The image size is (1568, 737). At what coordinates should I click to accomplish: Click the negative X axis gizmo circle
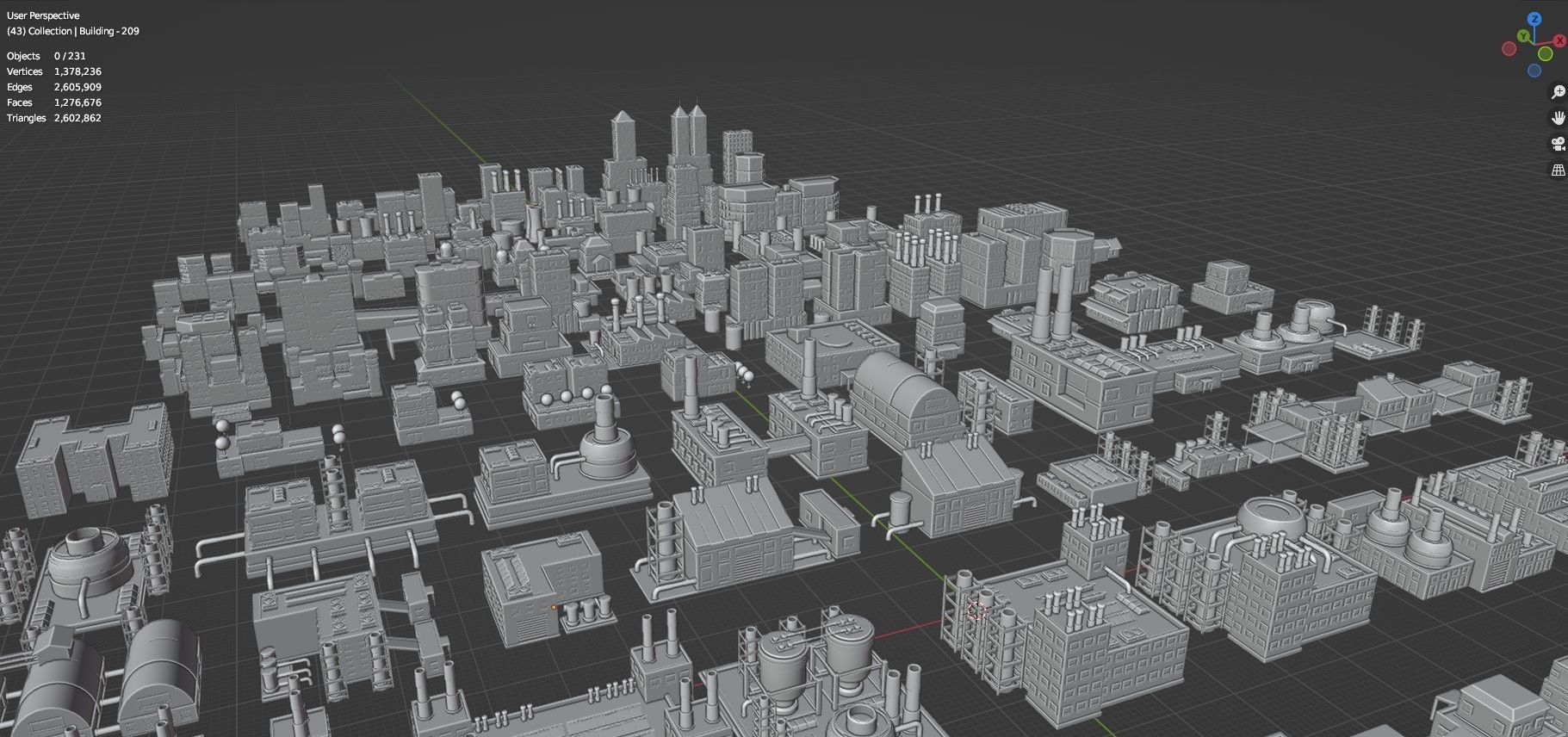click(x=1509, y=48)
